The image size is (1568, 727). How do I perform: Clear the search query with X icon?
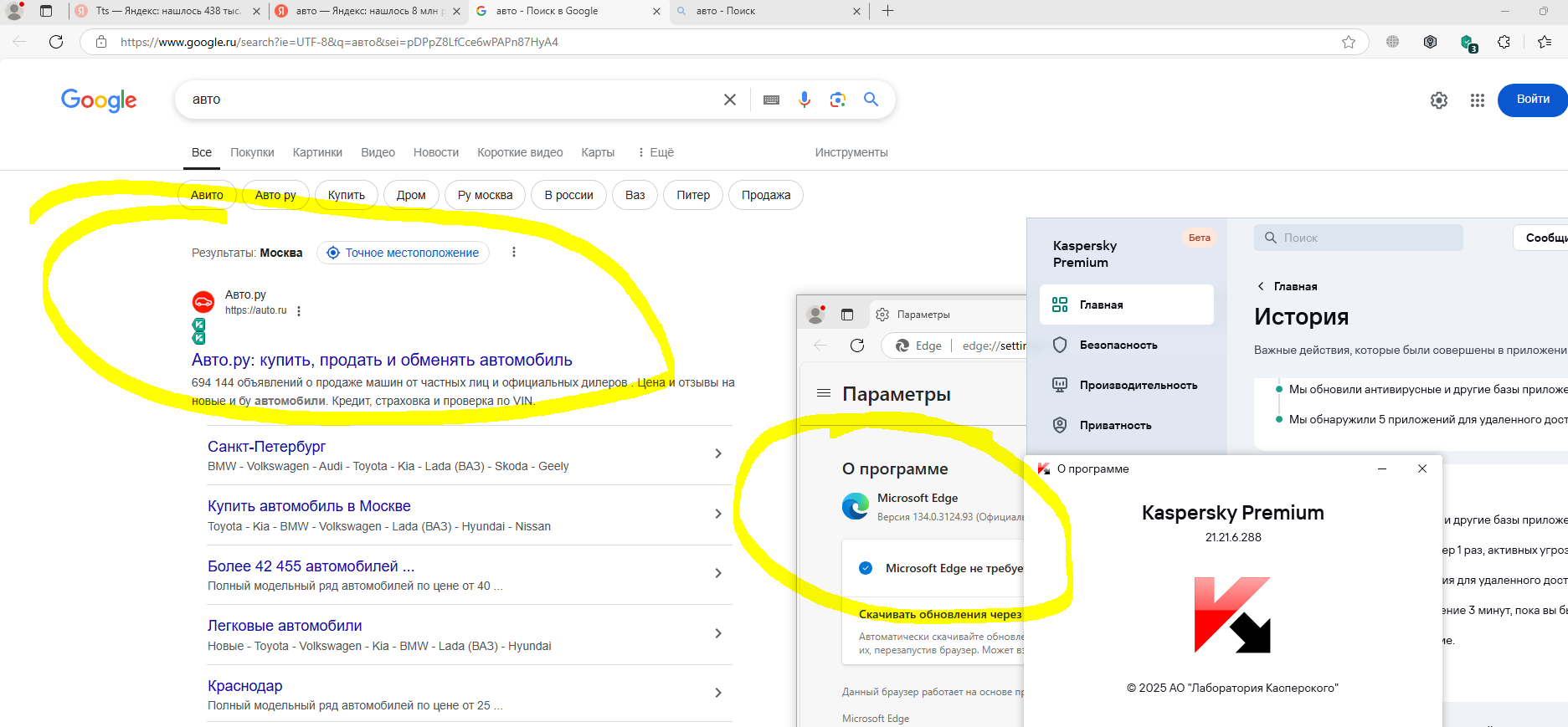pyautogui.click(x=730, y=100)
